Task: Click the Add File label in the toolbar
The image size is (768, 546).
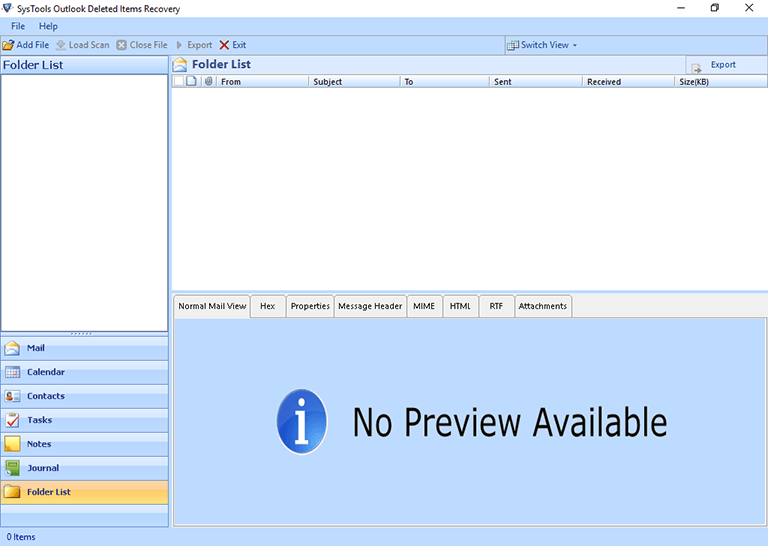Action: pos(33,45)
